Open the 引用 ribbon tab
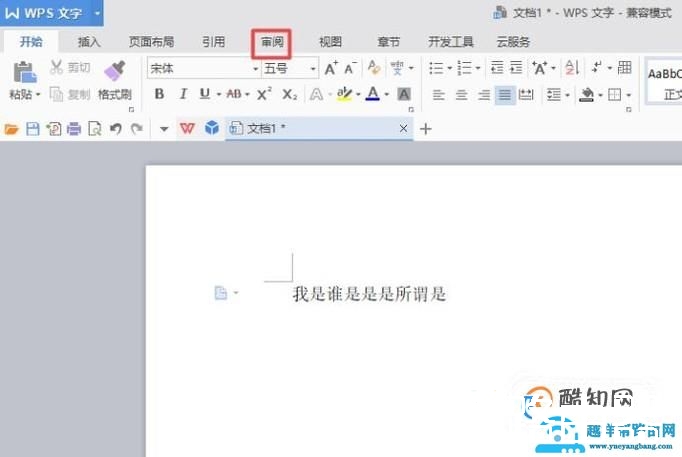Viewport: 682px width, 457px height. point(213,42)
